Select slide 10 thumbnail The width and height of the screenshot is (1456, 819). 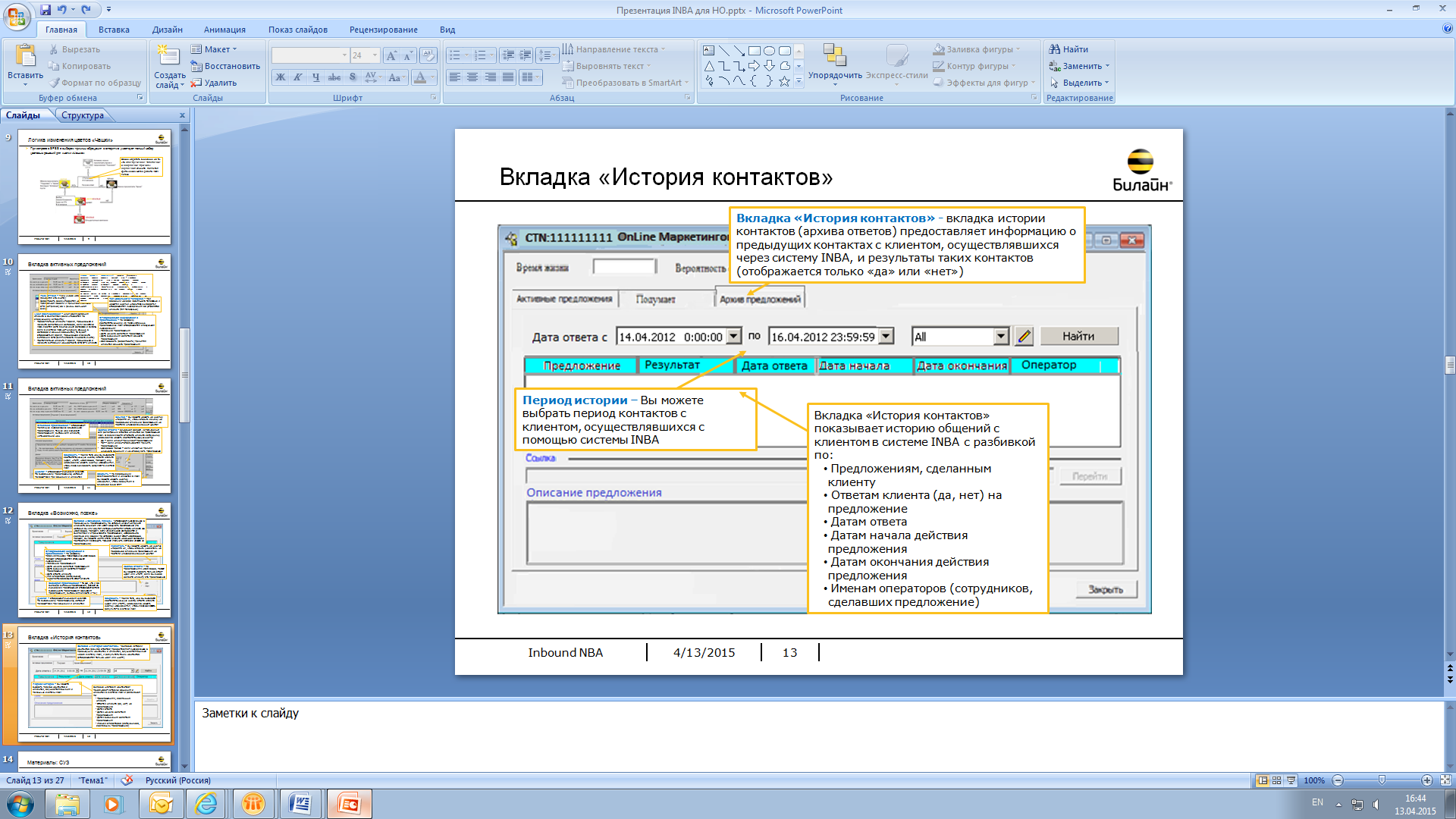coord(95,311)
